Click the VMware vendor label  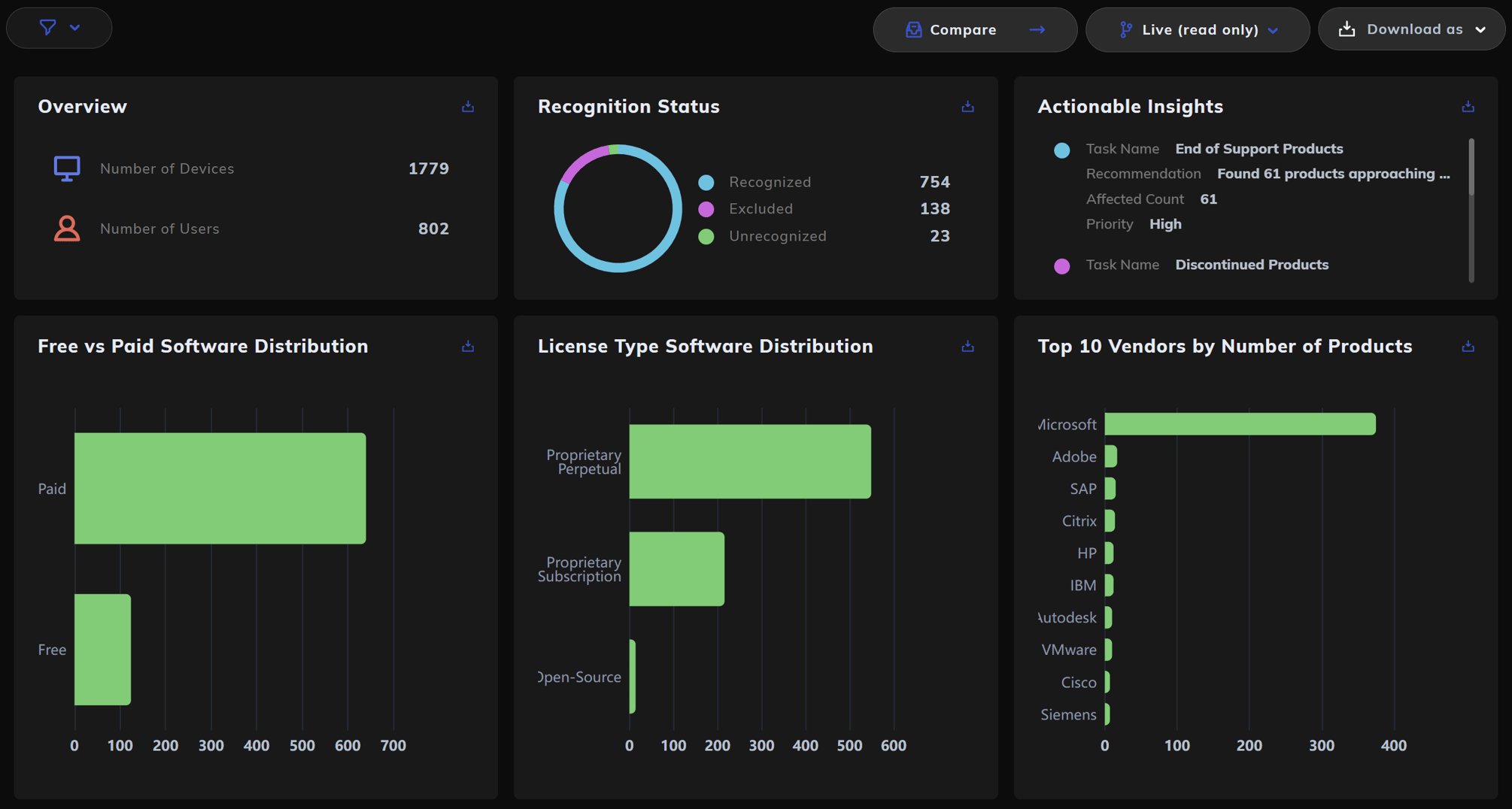1069,650
